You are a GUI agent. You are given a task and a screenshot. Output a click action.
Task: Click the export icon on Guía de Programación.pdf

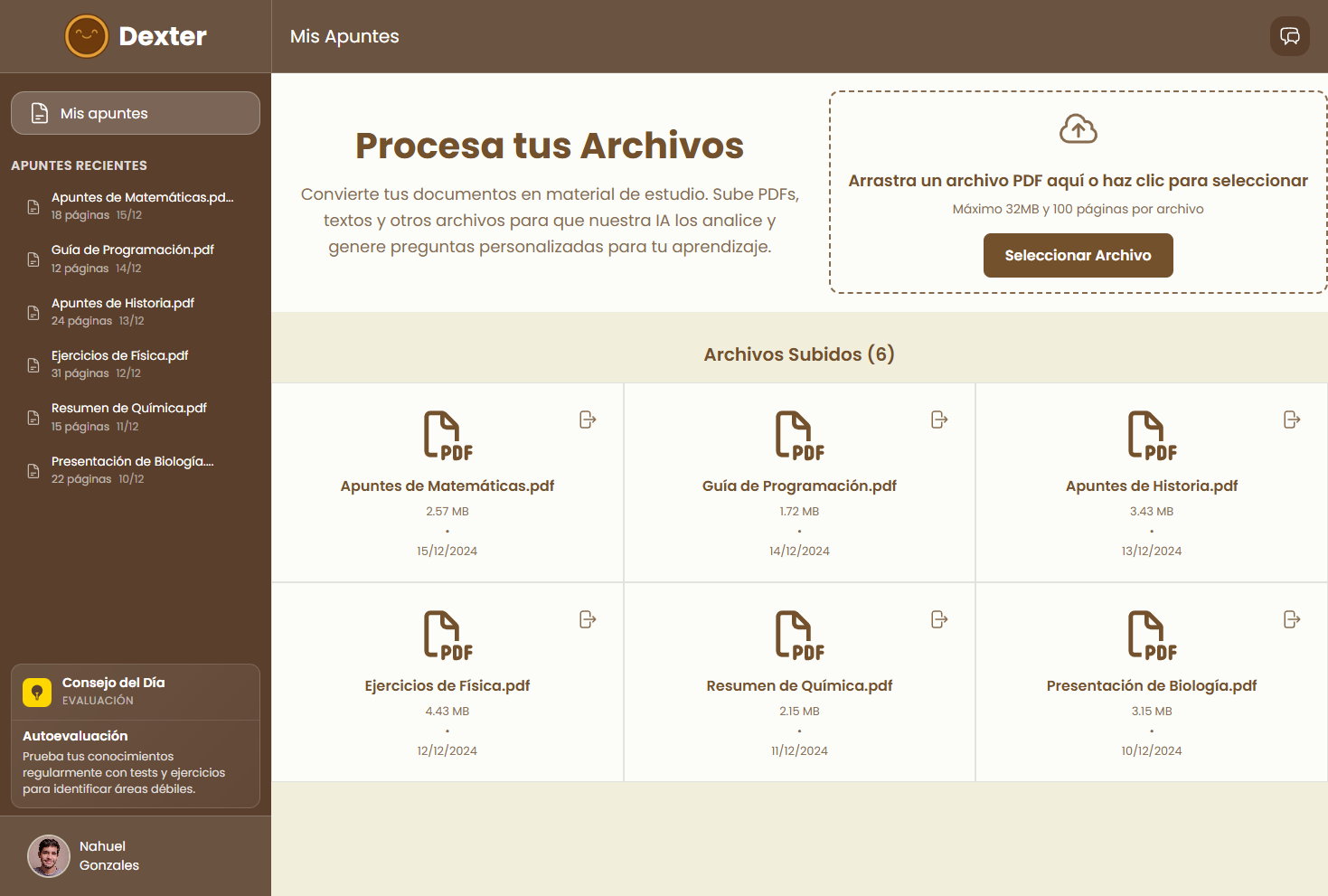click(939, 420)
